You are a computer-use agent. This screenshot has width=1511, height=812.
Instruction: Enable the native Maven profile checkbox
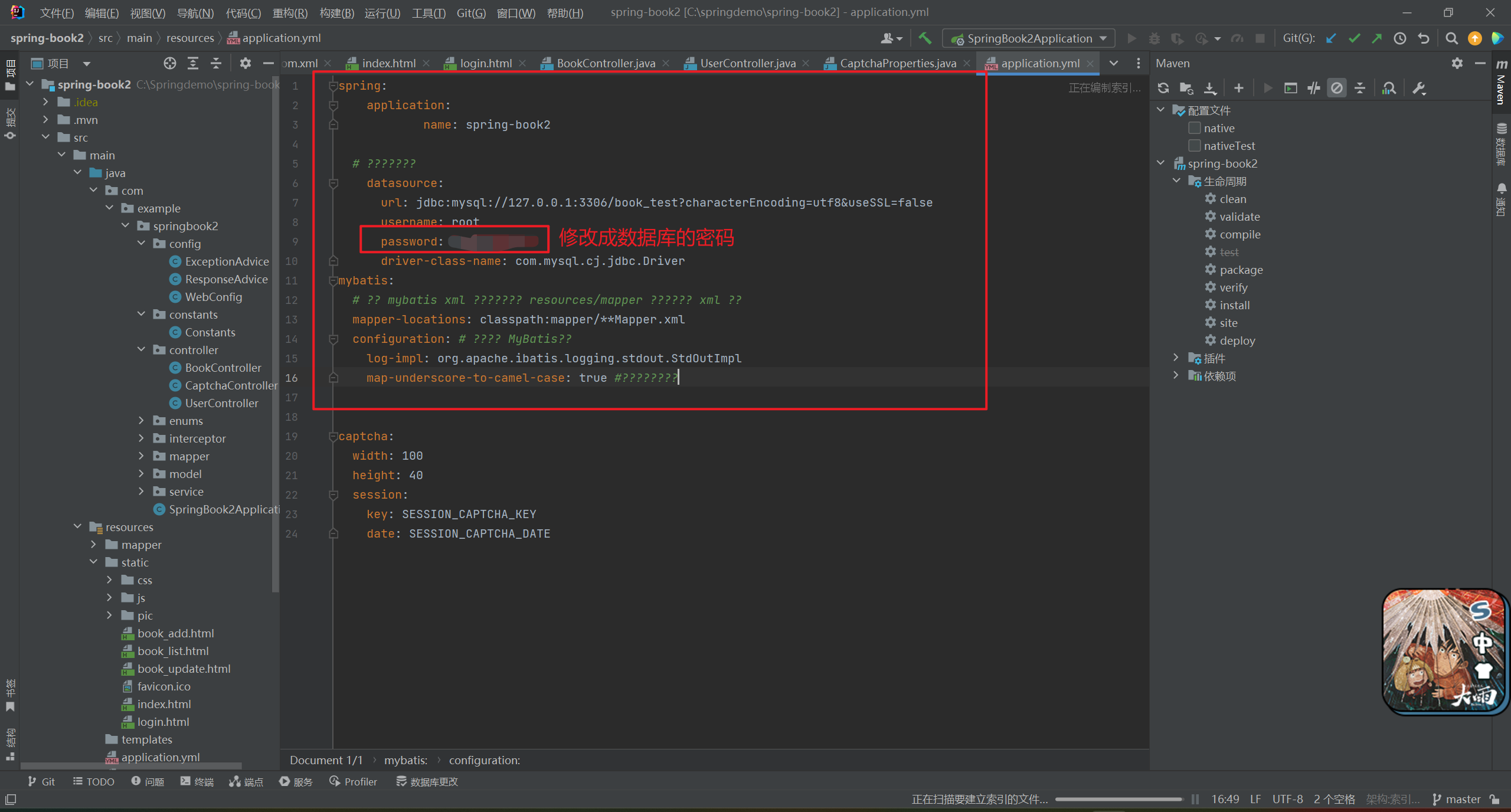coord(1195,128)
